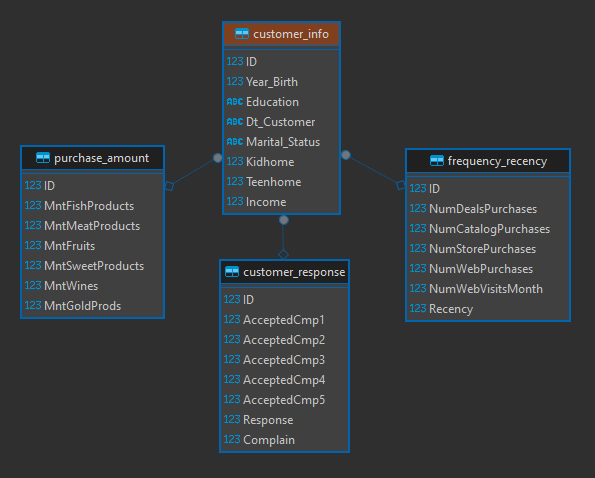Select the NumCatalogPurchases column
This screenshot has width=595, height=478.
(x=488, y=229)
